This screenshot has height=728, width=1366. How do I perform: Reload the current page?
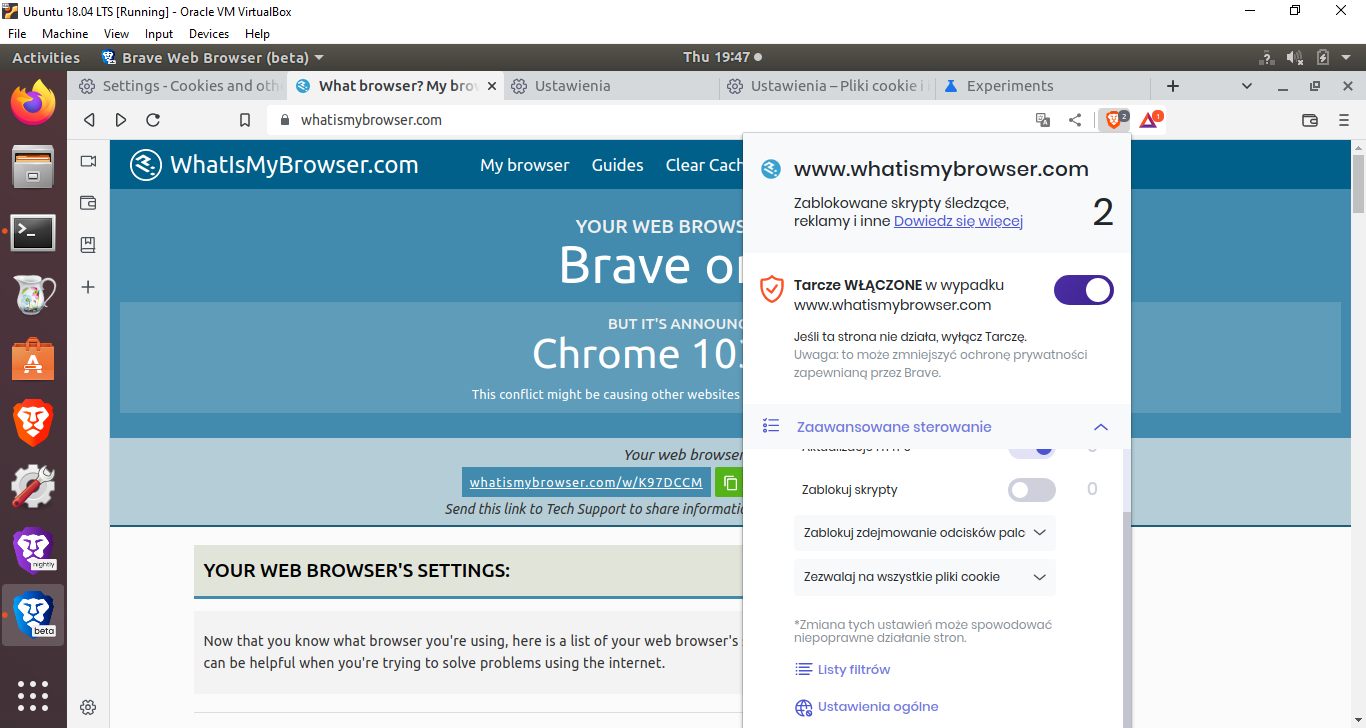[152, 119]
